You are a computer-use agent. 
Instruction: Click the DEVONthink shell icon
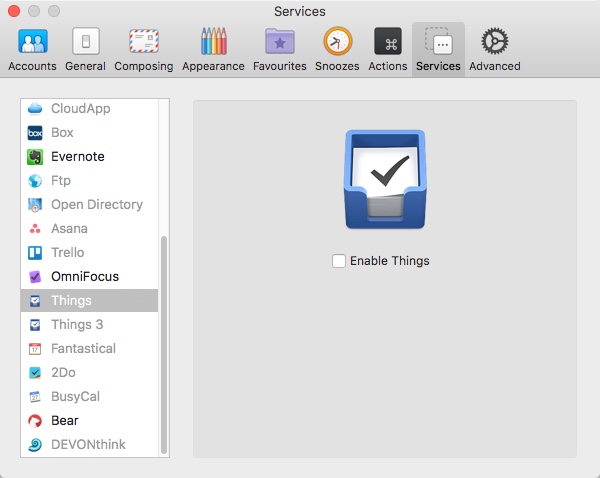point(35,445)
